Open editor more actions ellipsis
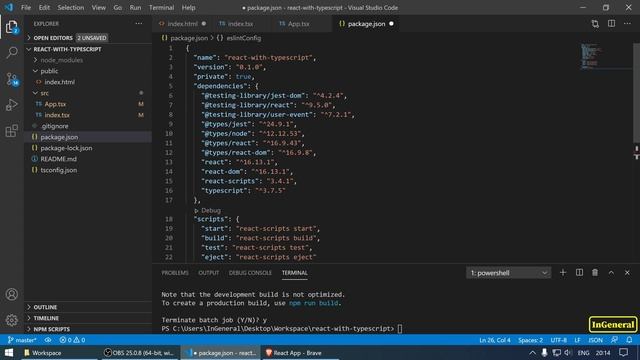The width and height of the screenshot is (640, 360). click(627, 24)
